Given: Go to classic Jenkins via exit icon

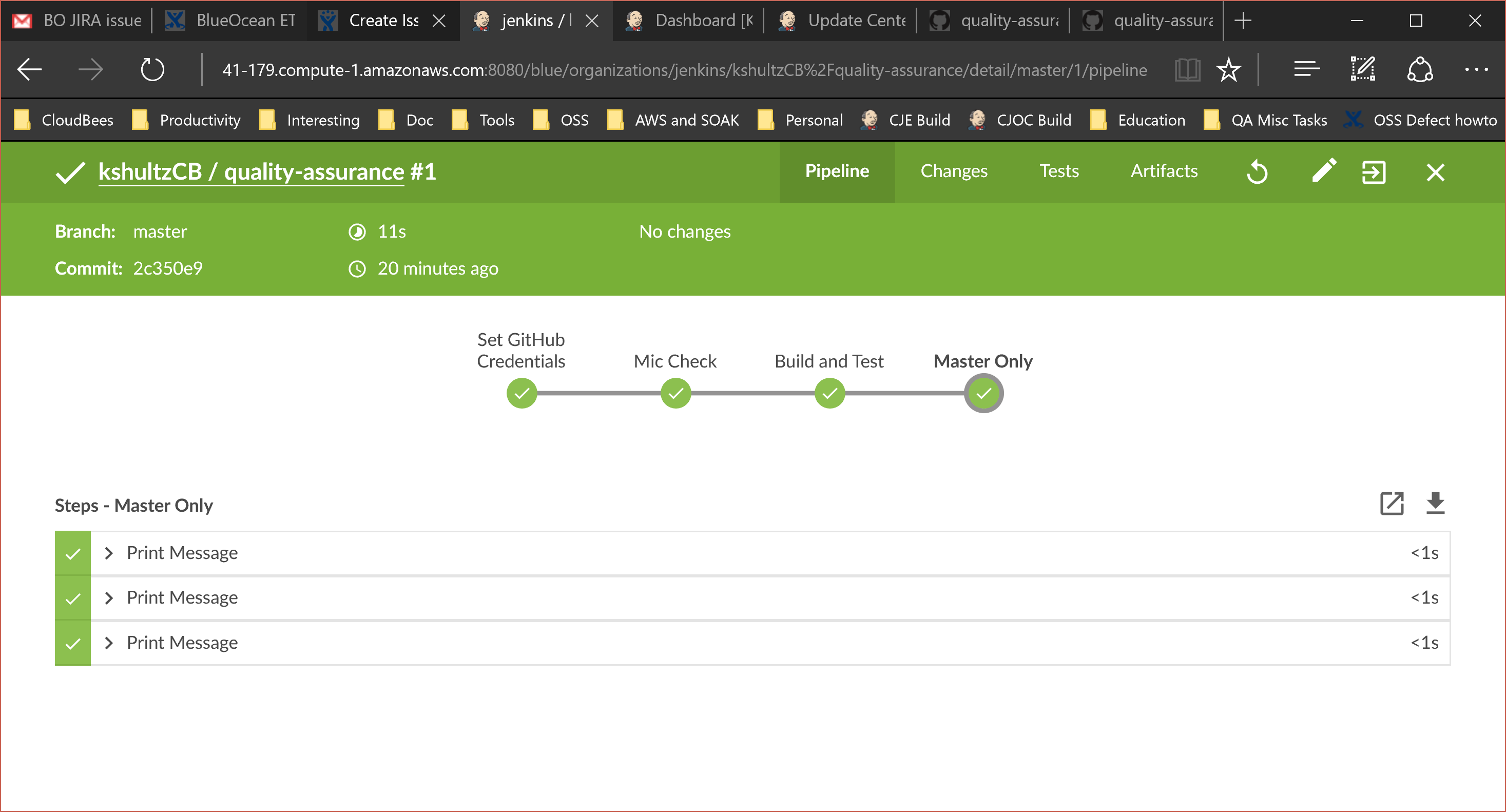Looking at the screenshot, I should point(1373,172).
